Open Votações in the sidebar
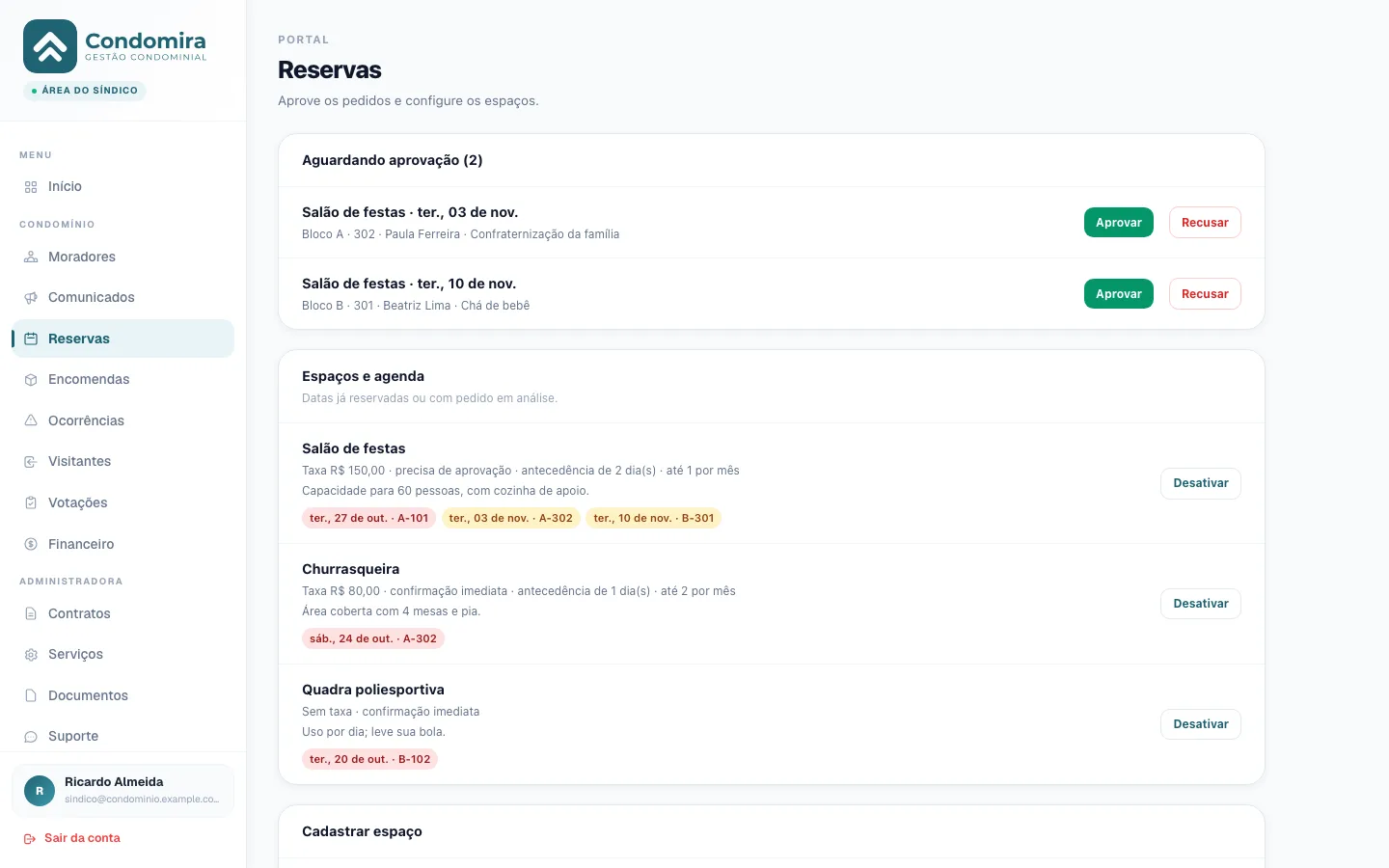Image resolution: width=1389 pixels, height=868 pixels. [123, 503]
